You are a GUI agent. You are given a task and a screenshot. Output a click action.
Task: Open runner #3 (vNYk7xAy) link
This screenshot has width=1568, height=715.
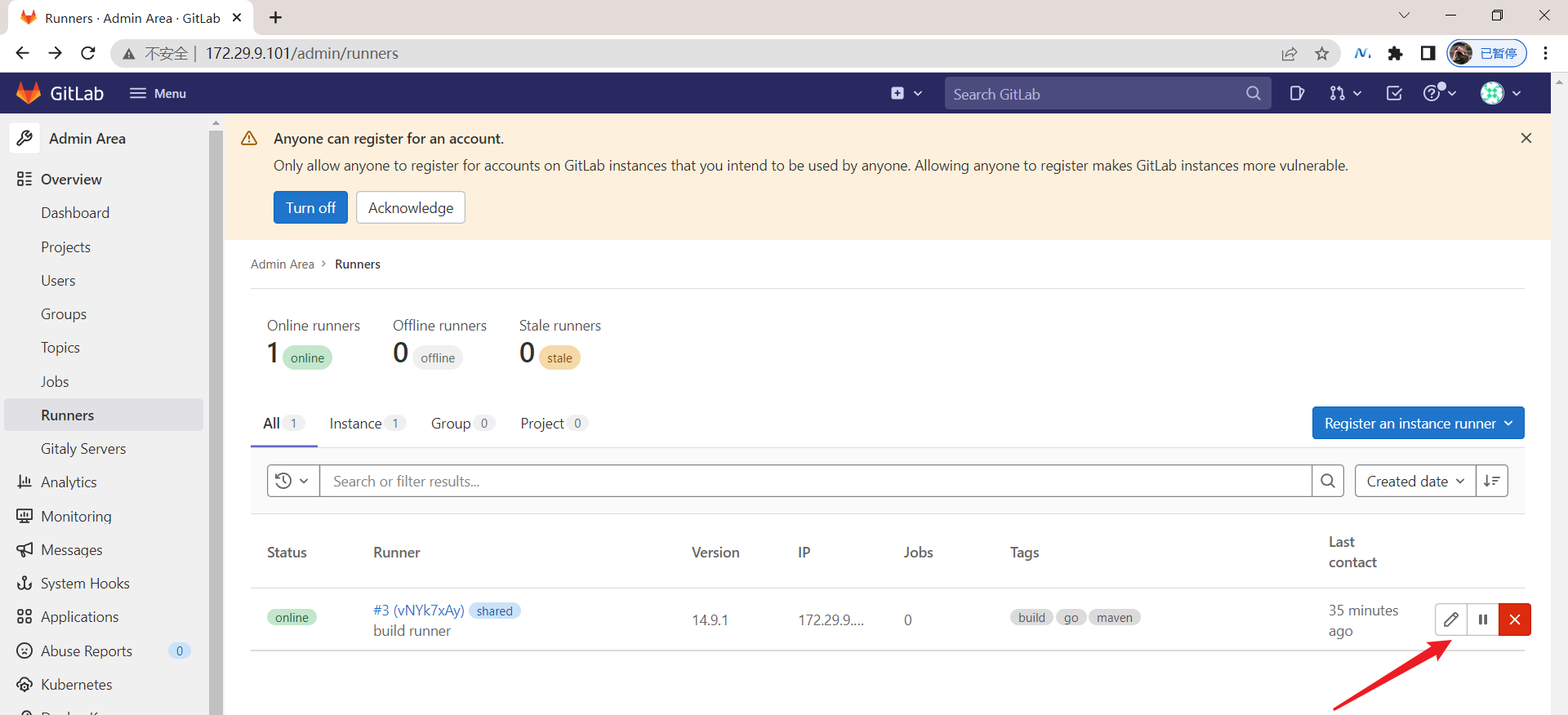(418, 610)
